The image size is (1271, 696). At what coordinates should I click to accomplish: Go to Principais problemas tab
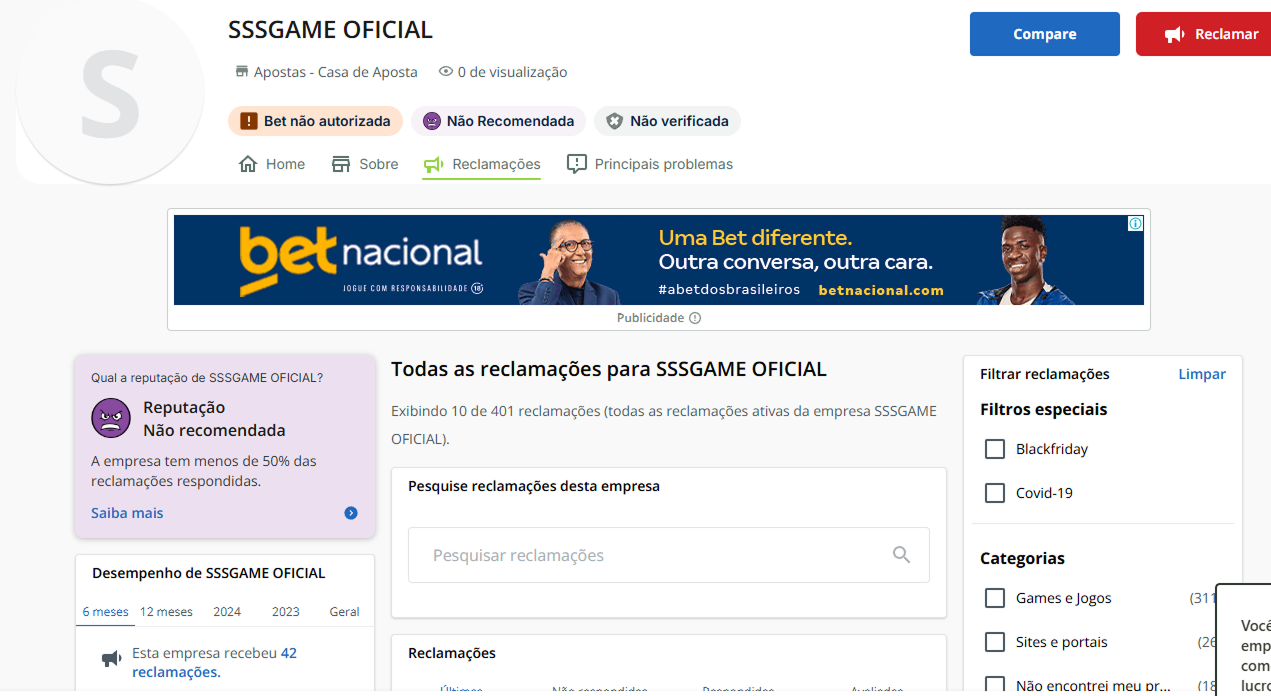coord(650,164)
